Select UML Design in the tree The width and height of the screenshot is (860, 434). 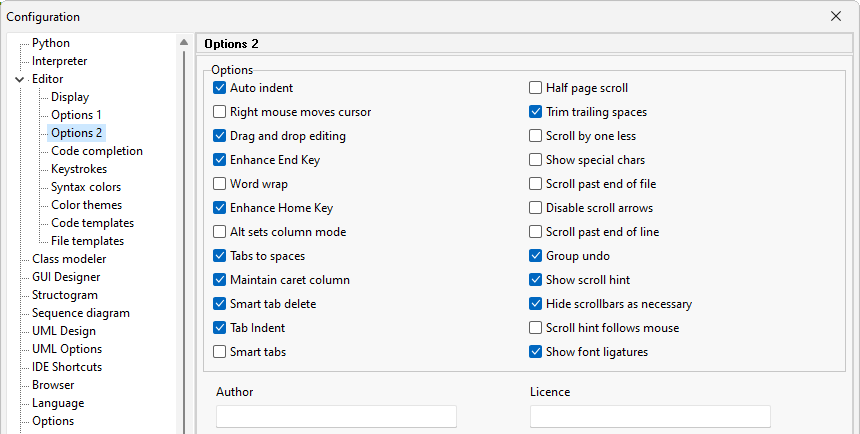64,331
